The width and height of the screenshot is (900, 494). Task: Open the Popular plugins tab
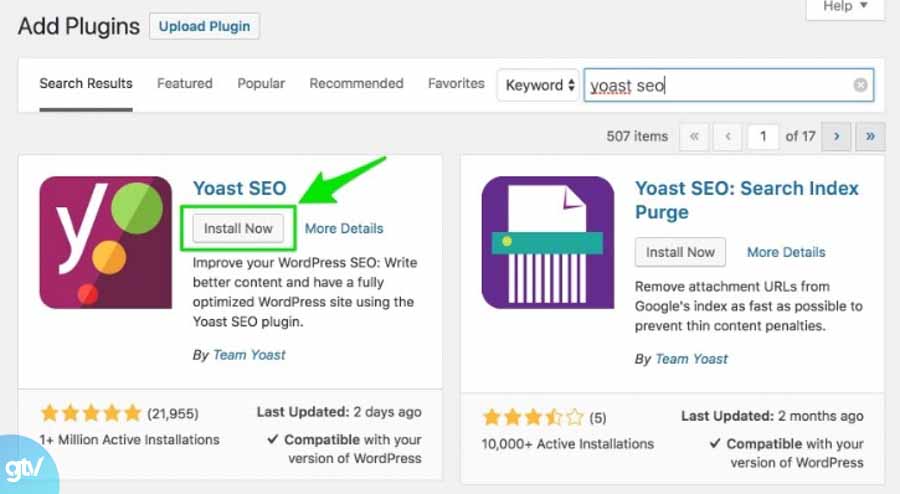click(261, 84)
